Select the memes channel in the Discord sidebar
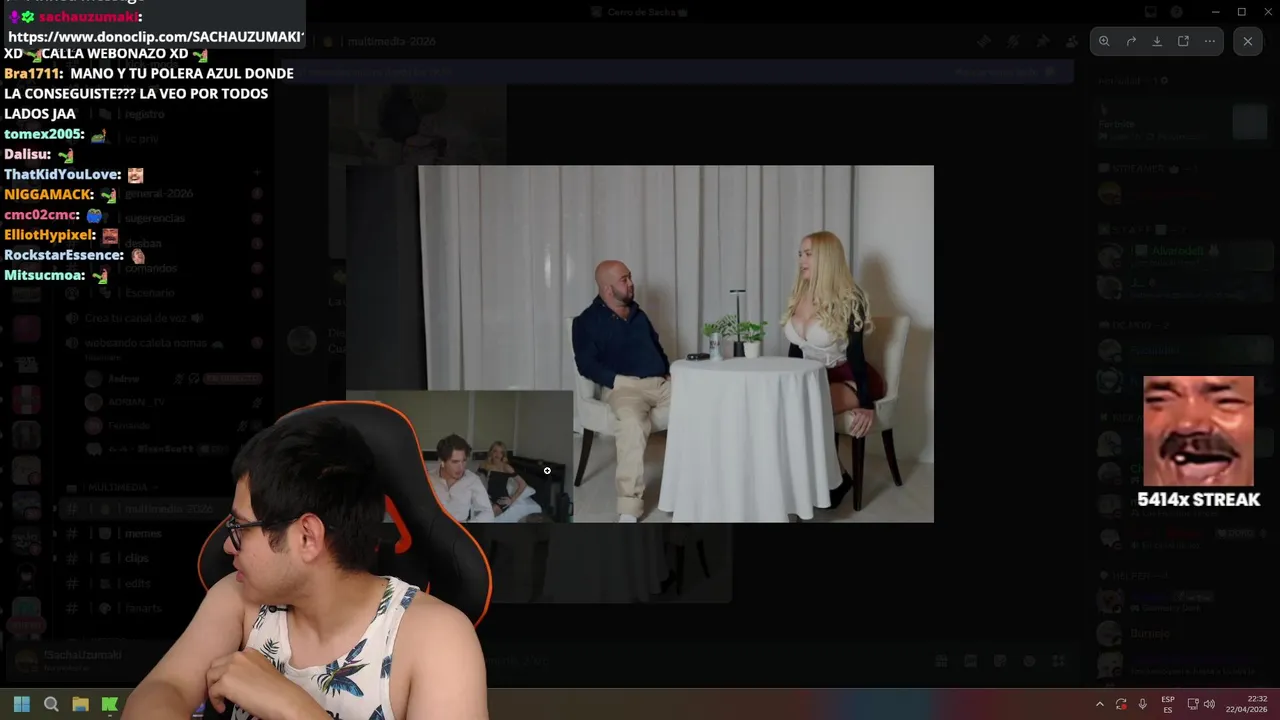Viewport: 1280px width, 720px height. click(x=143, y=533)
